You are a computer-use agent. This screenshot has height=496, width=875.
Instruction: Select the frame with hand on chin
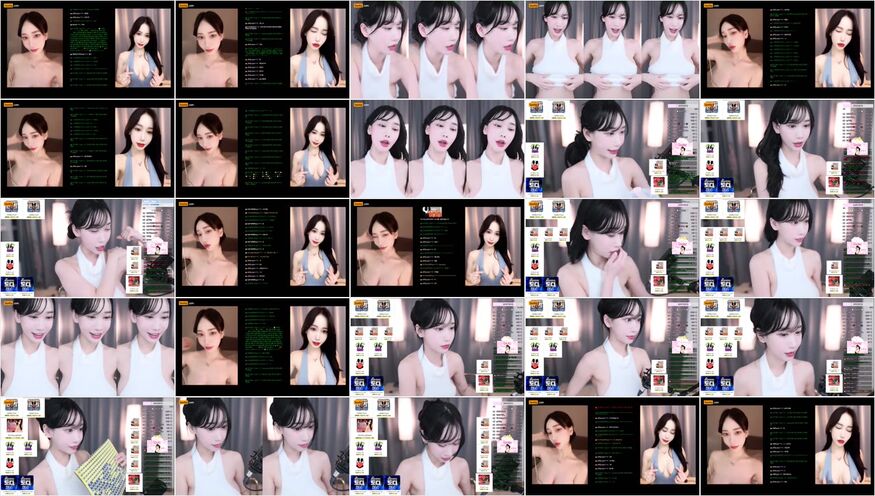click(612, 247)
